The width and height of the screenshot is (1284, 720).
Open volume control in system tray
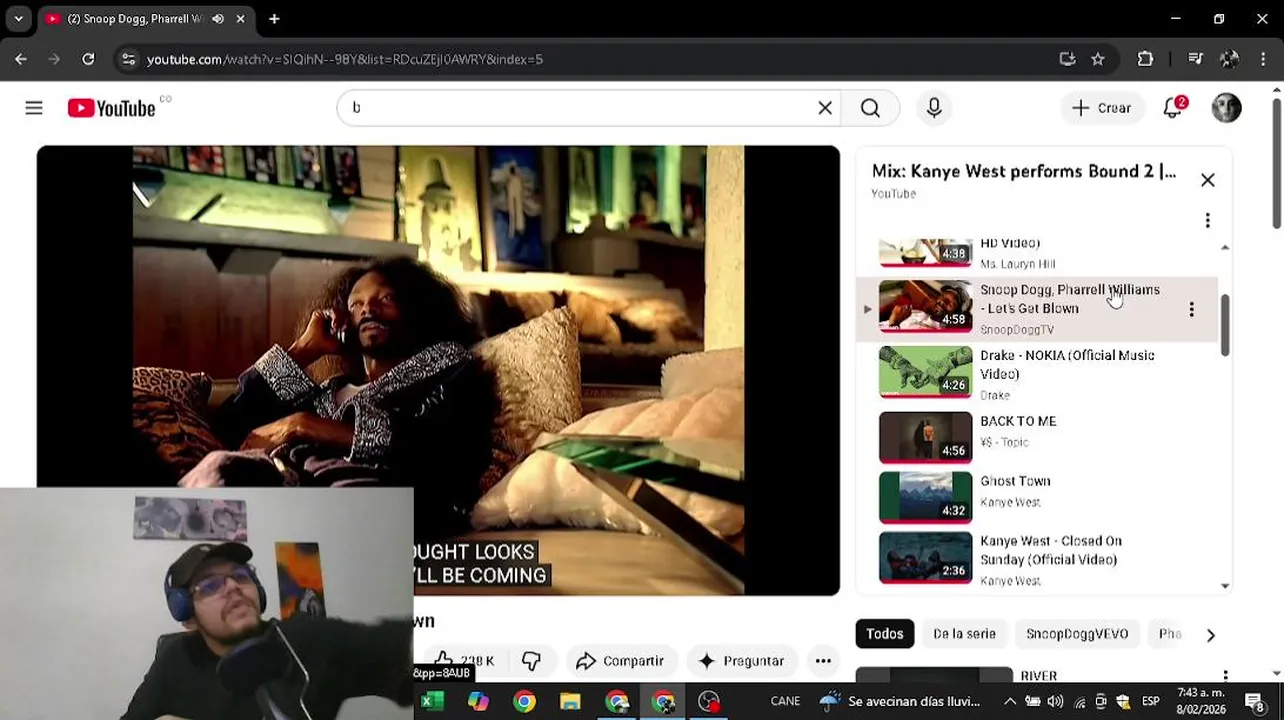[1055, 701]
